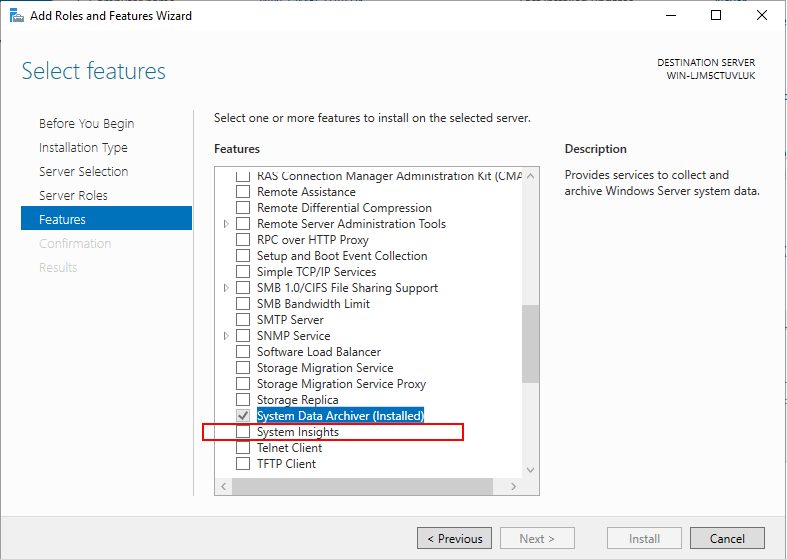Click the Previous button
787x559 pixels.
[x=454, y=538]
